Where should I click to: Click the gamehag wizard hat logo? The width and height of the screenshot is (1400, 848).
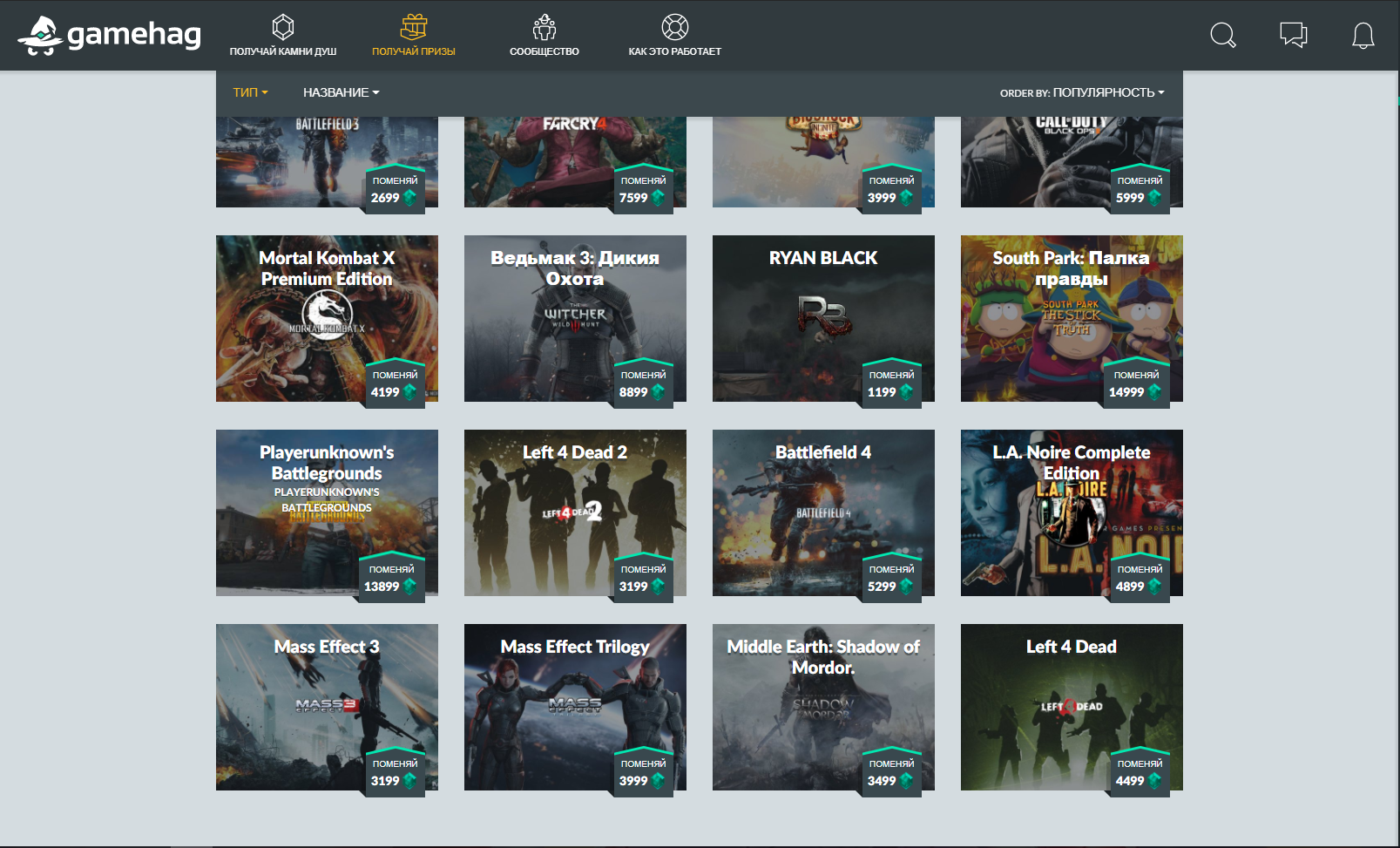[x=40, y=36]
